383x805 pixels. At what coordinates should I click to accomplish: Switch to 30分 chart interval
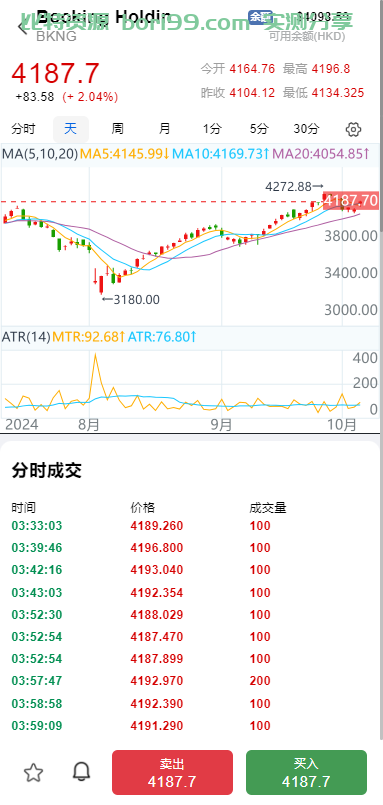[x=306, y=129]
